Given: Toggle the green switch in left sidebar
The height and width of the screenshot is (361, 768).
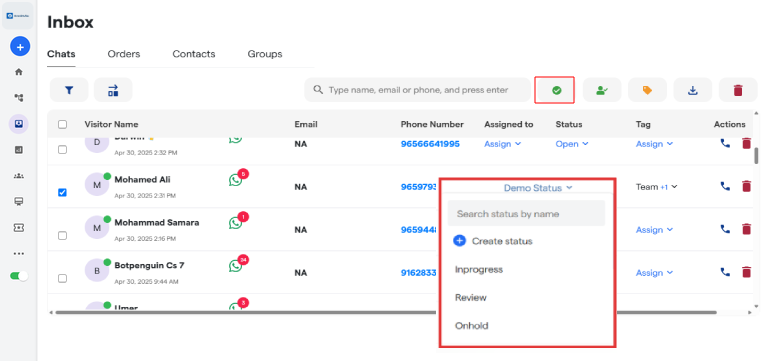Looking at the screenshot, I should coord(19,276).
